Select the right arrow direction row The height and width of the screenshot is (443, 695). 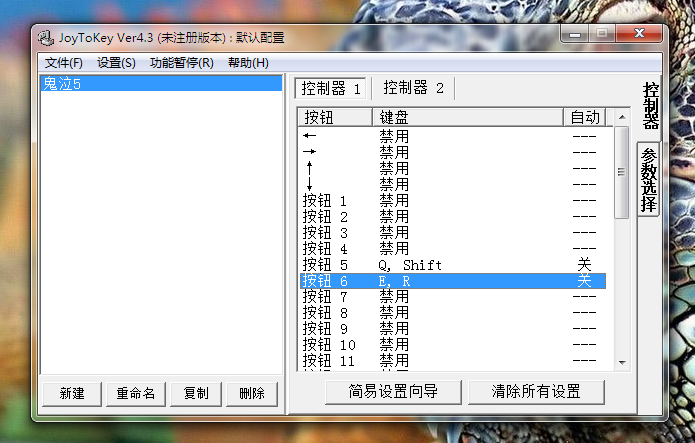pyautogui.click(x=453, y=152)
